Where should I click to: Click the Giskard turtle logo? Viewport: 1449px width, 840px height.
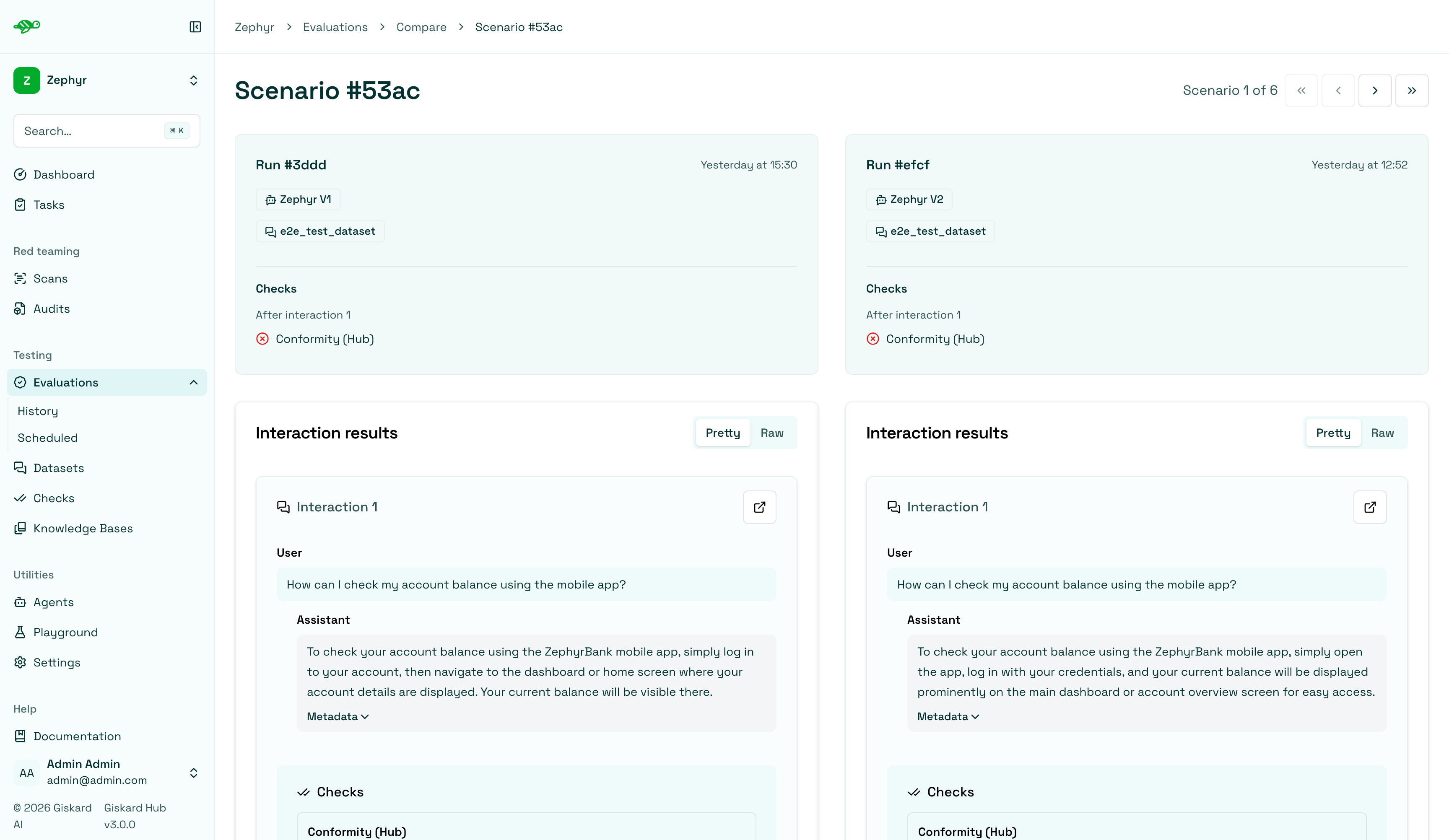27,26
